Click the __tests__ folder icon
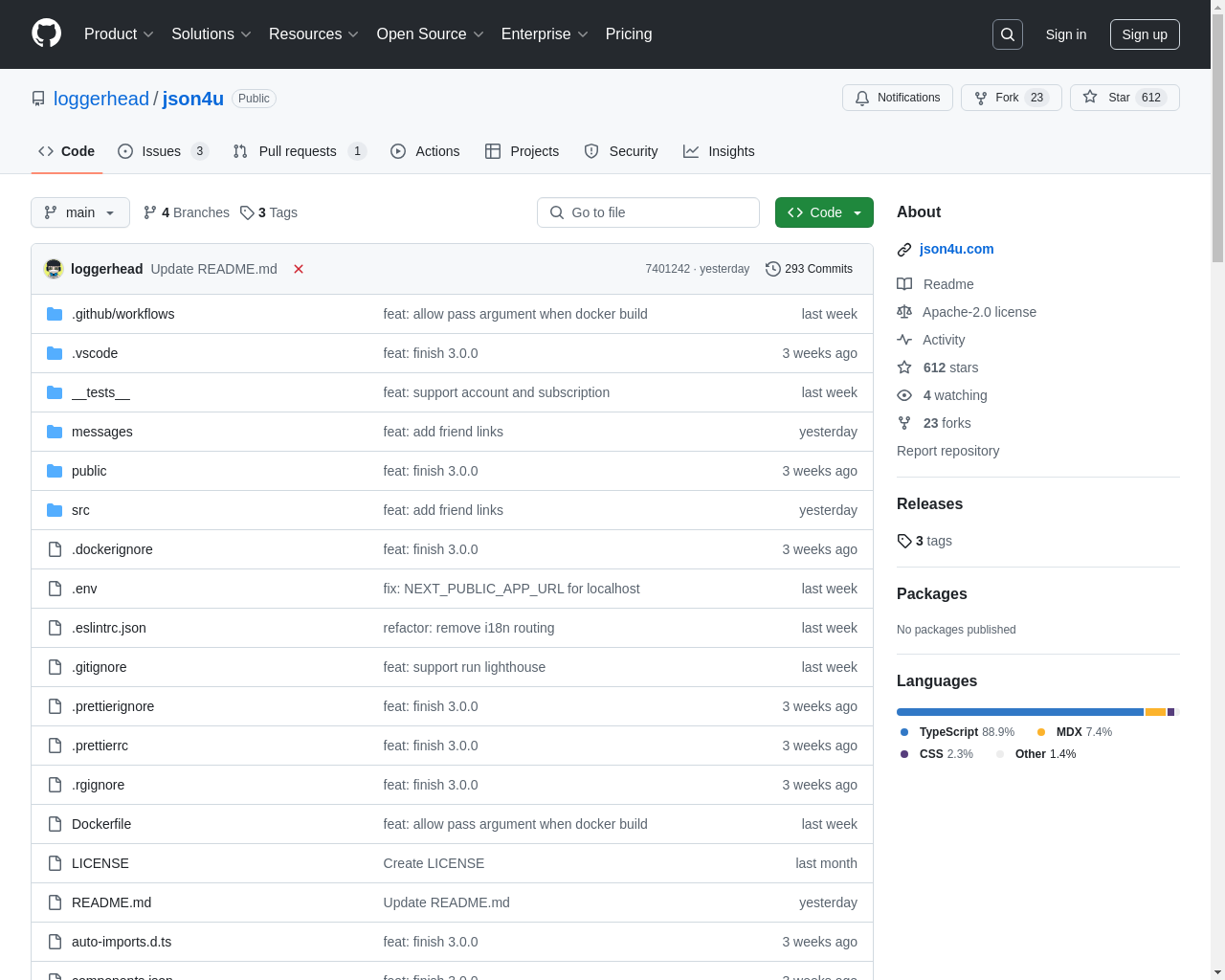This screenshot has height=980, width=1225. [55, 392]
